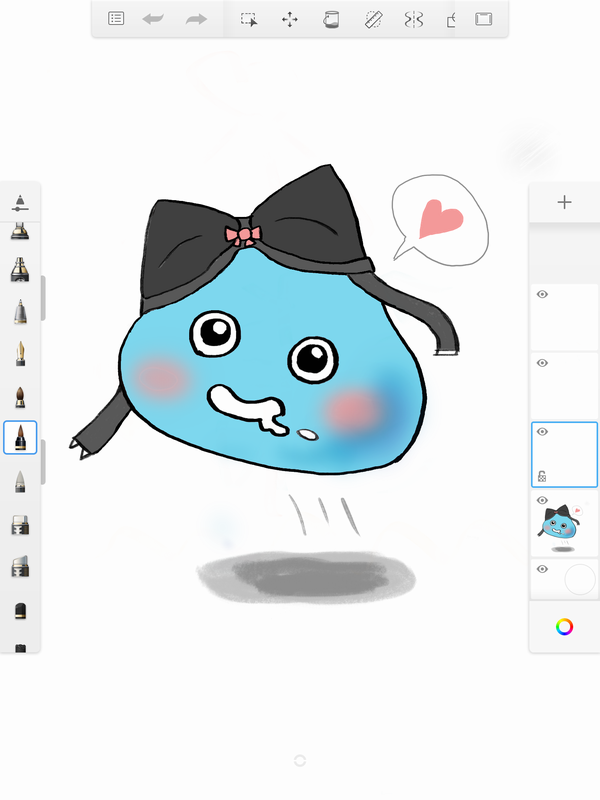The width and height of the screenshot is (600, 800).
Task: Open the color wheel picker
Action: coord(564,627)
